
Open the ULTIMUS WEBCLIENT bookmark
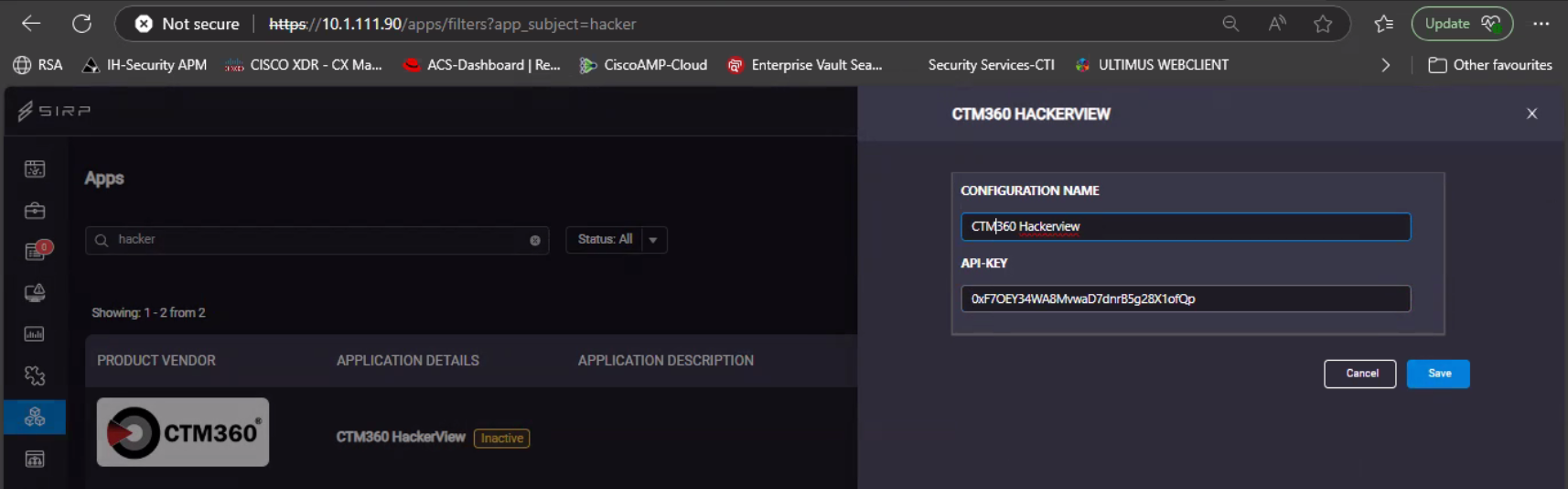[1152, 65]
